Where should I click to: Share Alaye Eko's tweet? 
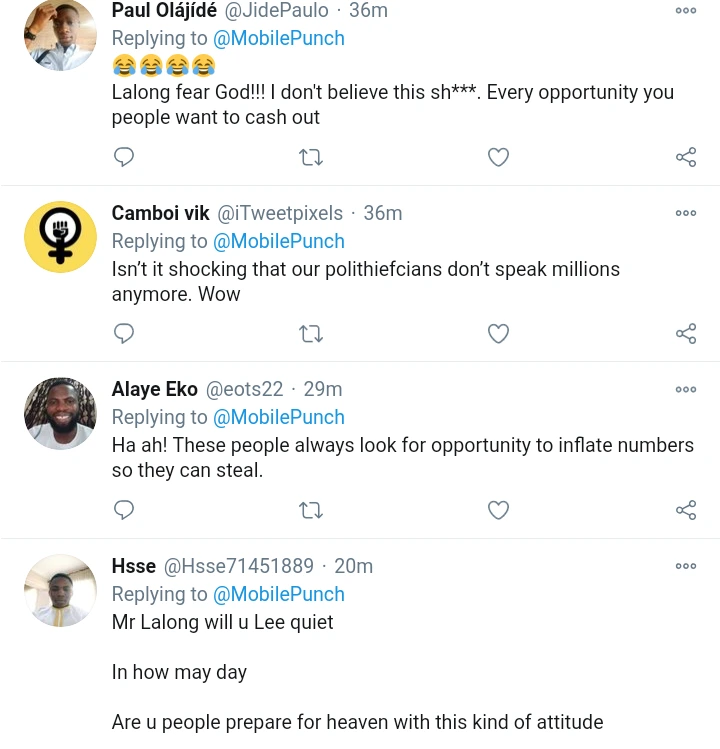686,510
